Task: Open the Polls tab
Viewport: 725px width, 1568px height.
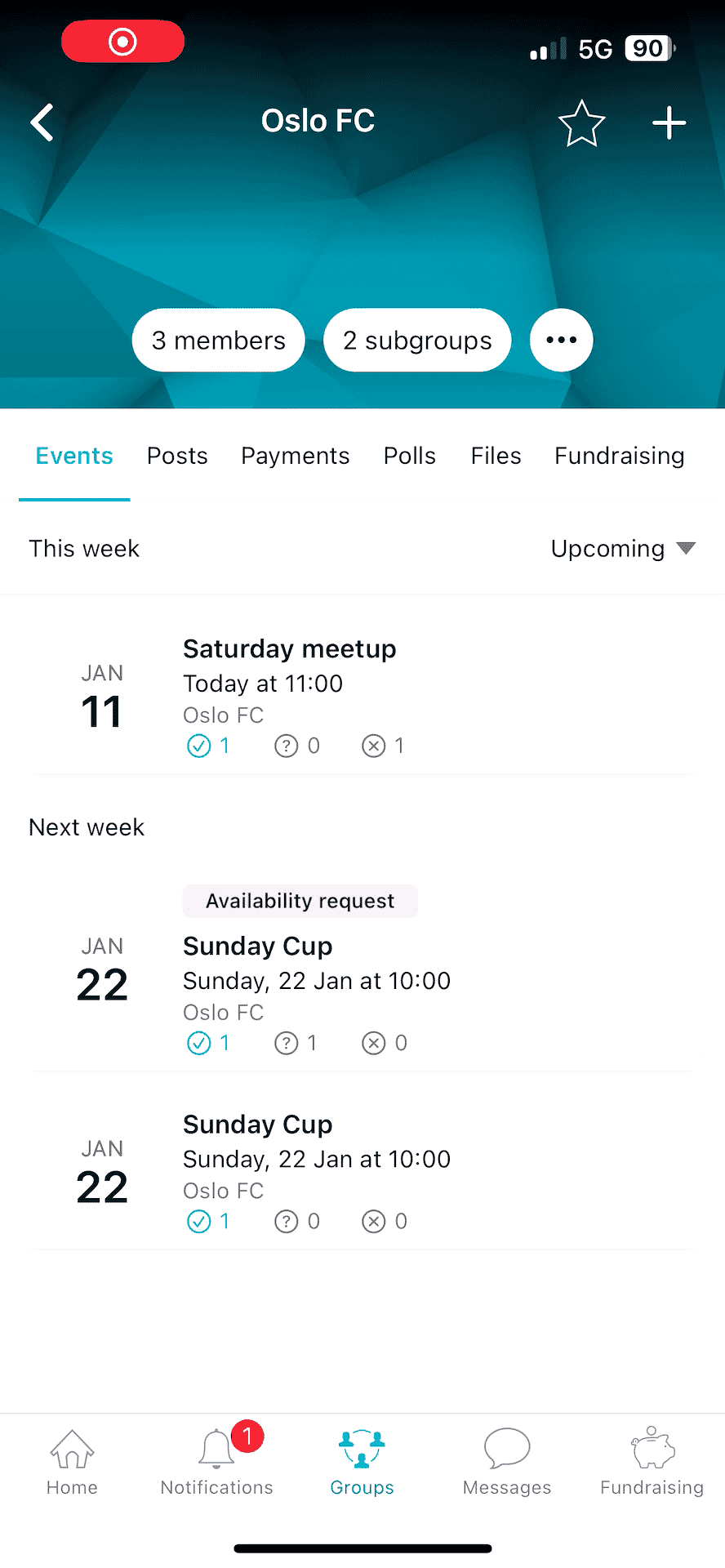Action: tap(410, 456)
